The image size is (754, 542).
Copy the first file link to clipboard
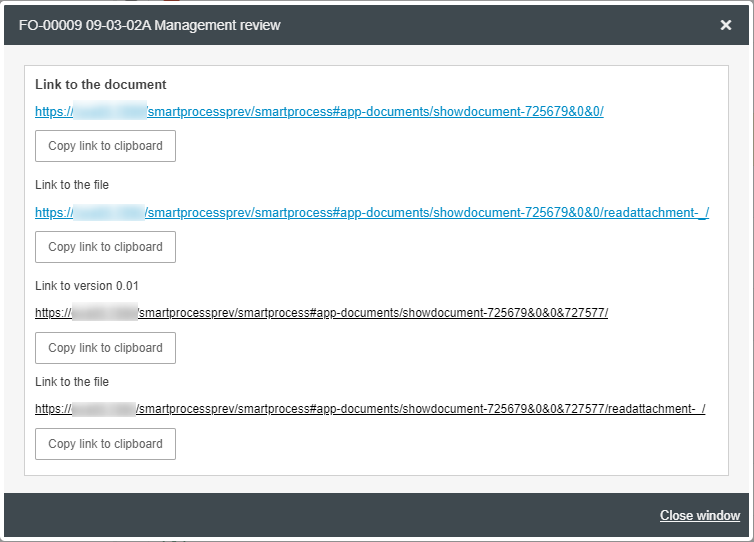(x=105, y=247)
